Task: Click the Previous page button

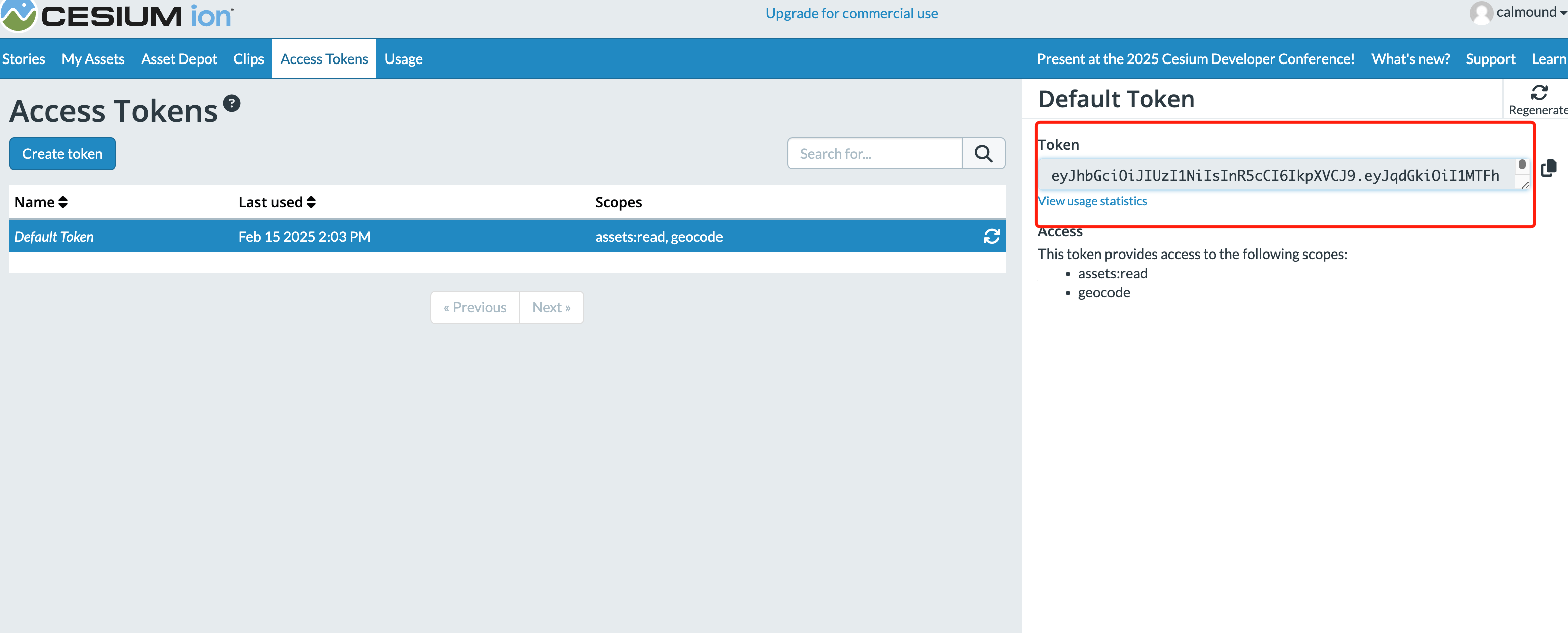Action: 475,307
